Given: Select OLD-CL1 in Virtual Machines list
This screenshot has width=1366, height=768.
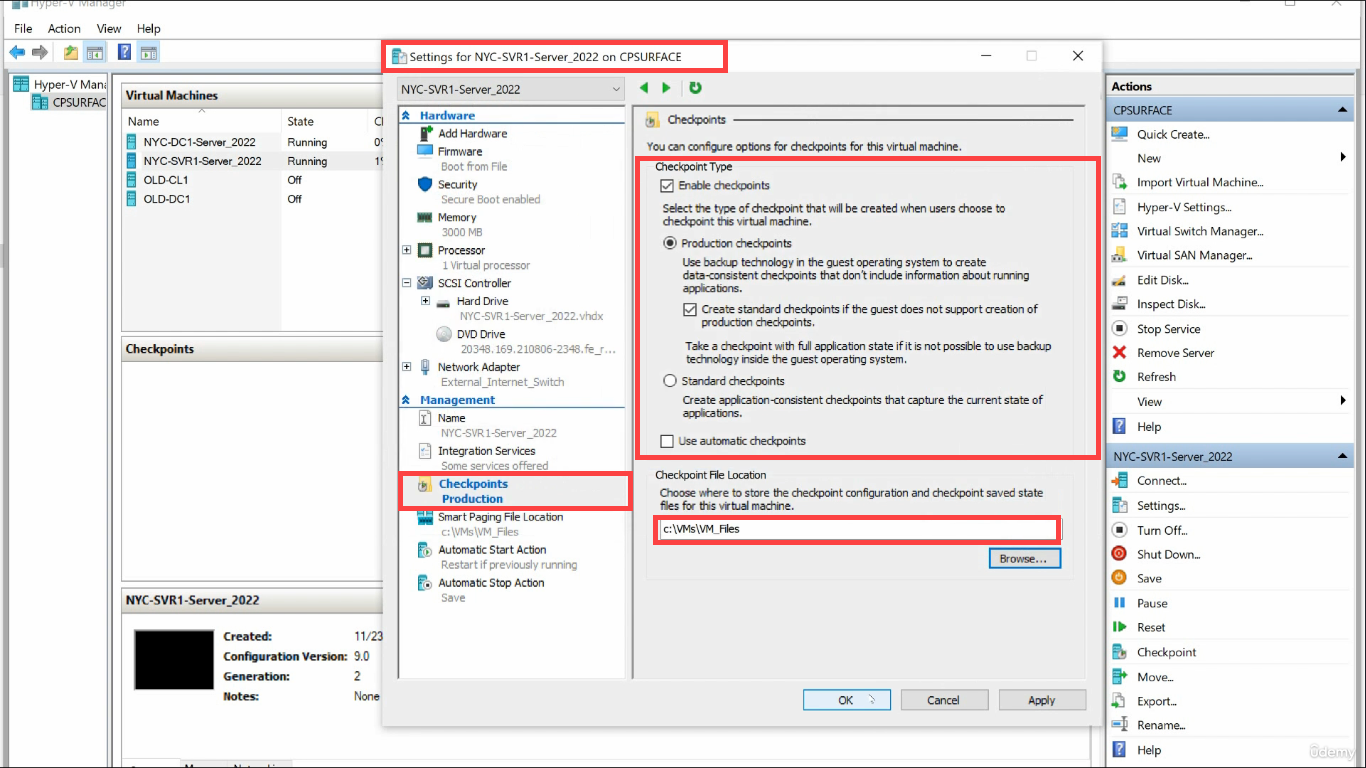Looking at the screenshot, I should click(166, 180).
